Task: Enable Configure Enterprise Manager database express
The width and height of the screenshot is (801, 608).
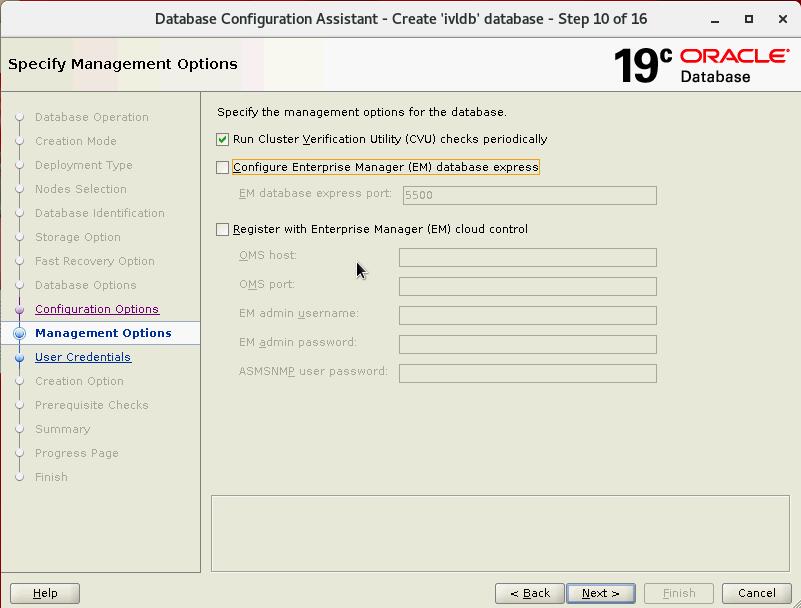Action: coord(222,168)
